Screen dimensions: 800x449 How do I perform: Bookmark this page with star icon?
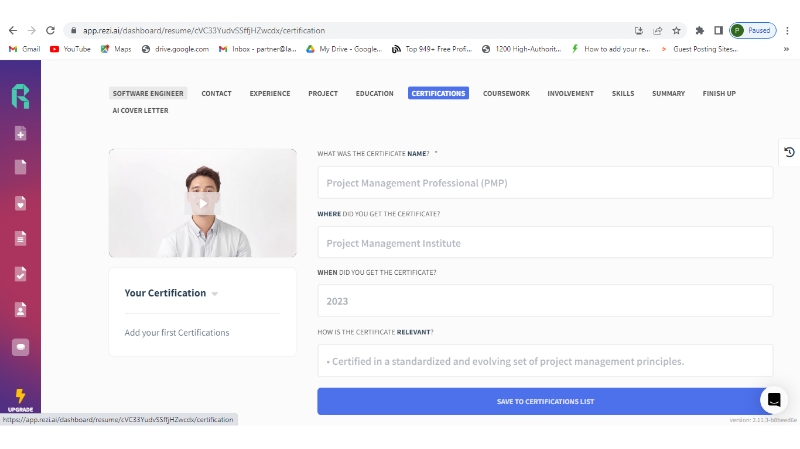click(x=676, y=31)
